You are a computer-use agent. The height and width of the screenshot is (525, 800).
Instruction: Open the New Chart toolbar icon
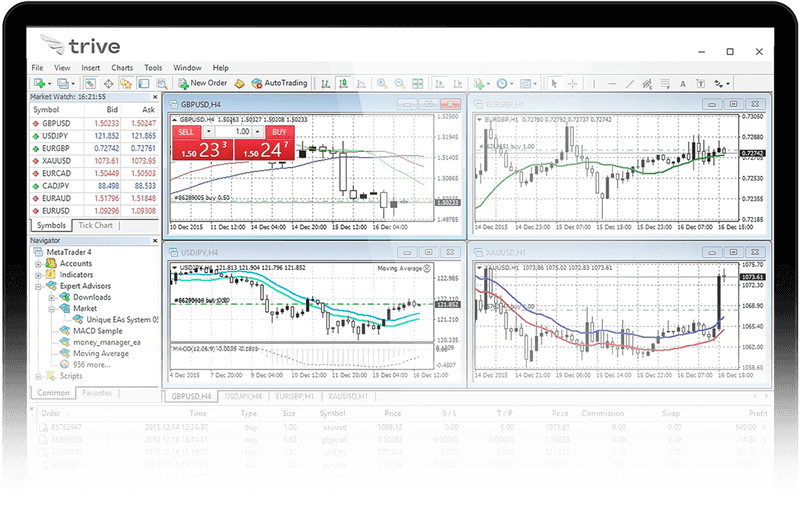point(39,83)
